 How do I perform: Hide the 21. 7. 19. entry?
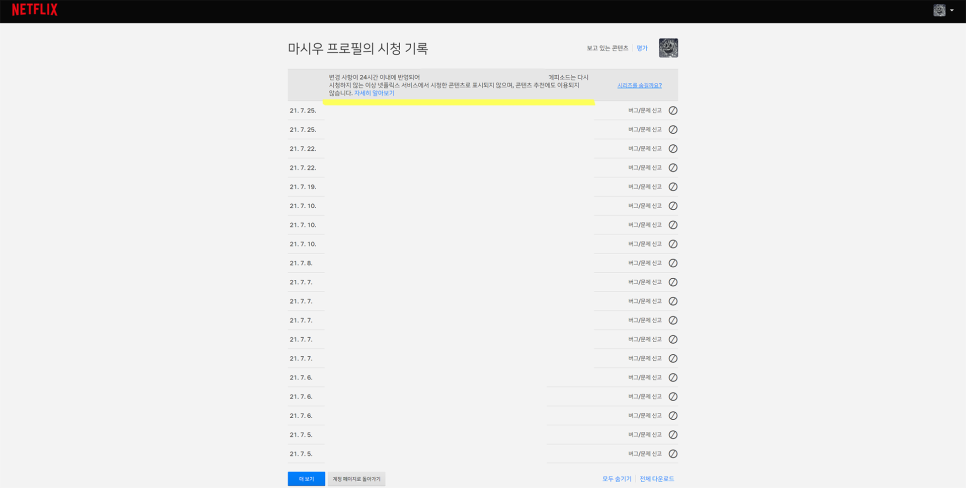click(673, 187)
